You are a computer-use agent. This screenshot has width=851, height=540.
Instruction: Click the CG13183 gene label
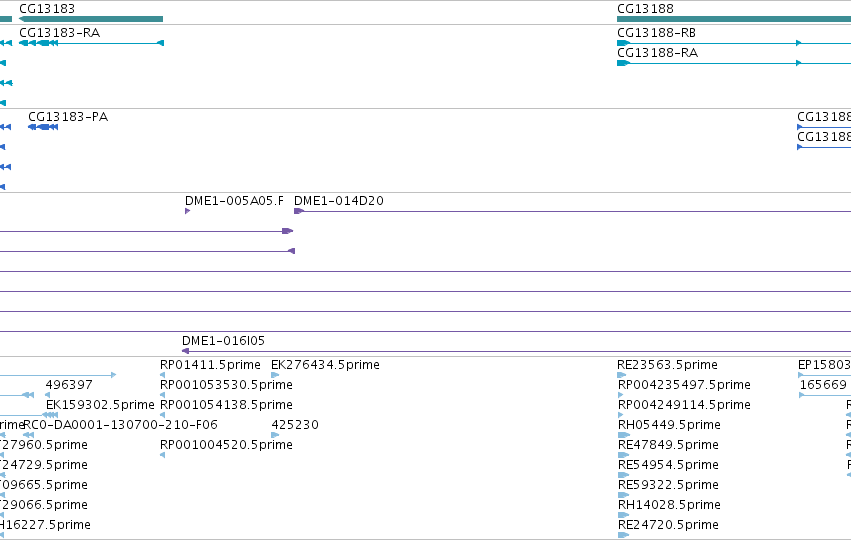tap(47, 9)
